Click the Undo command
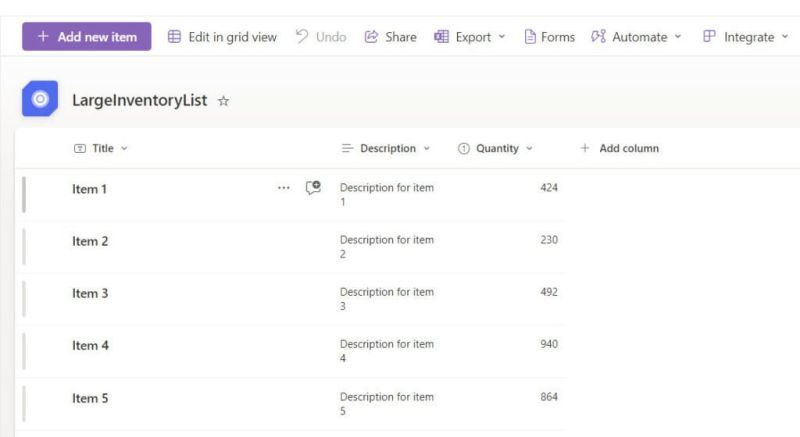Viewport: 800px width, 437px height. (320, 37)
